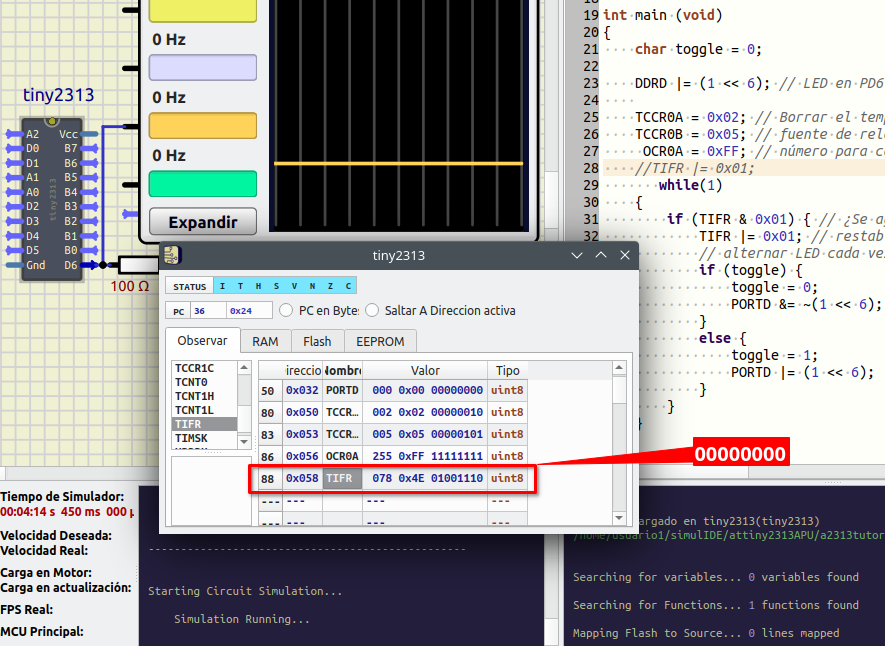Toggle Saltar A Direccion activa option
This screenshot has width=885, height=646.
(x=373, y=310)
